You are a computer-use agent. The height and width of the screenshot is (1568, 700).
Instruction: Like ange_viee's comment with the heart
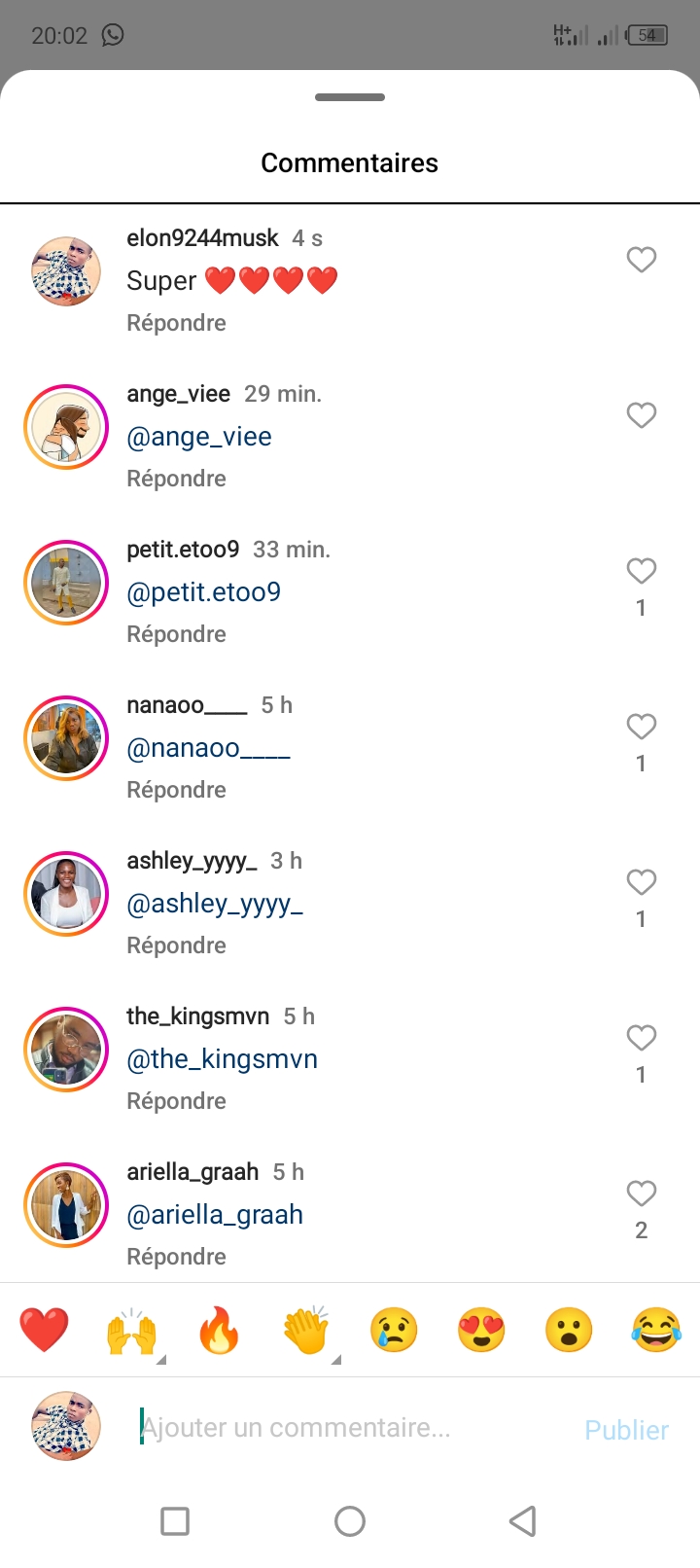coord(641,415)
